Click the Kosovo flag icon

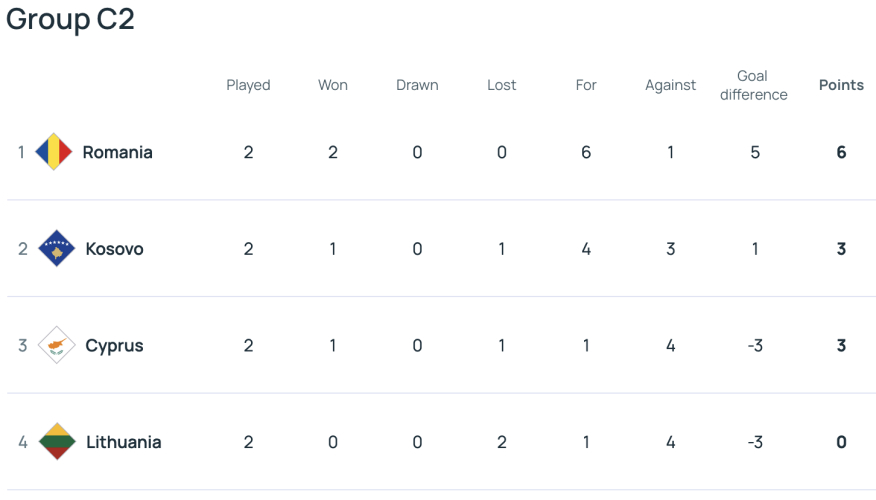pyautogui.click(x=56, y=249)
